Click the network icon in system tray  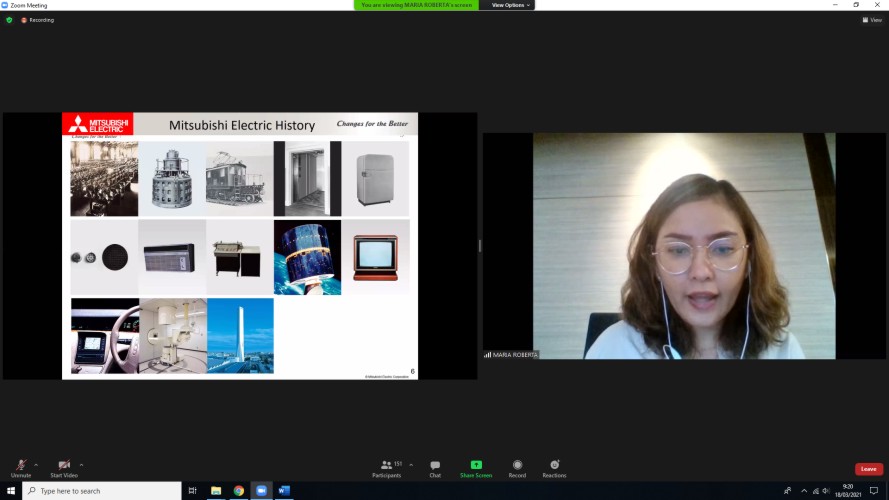pos(815,491)
